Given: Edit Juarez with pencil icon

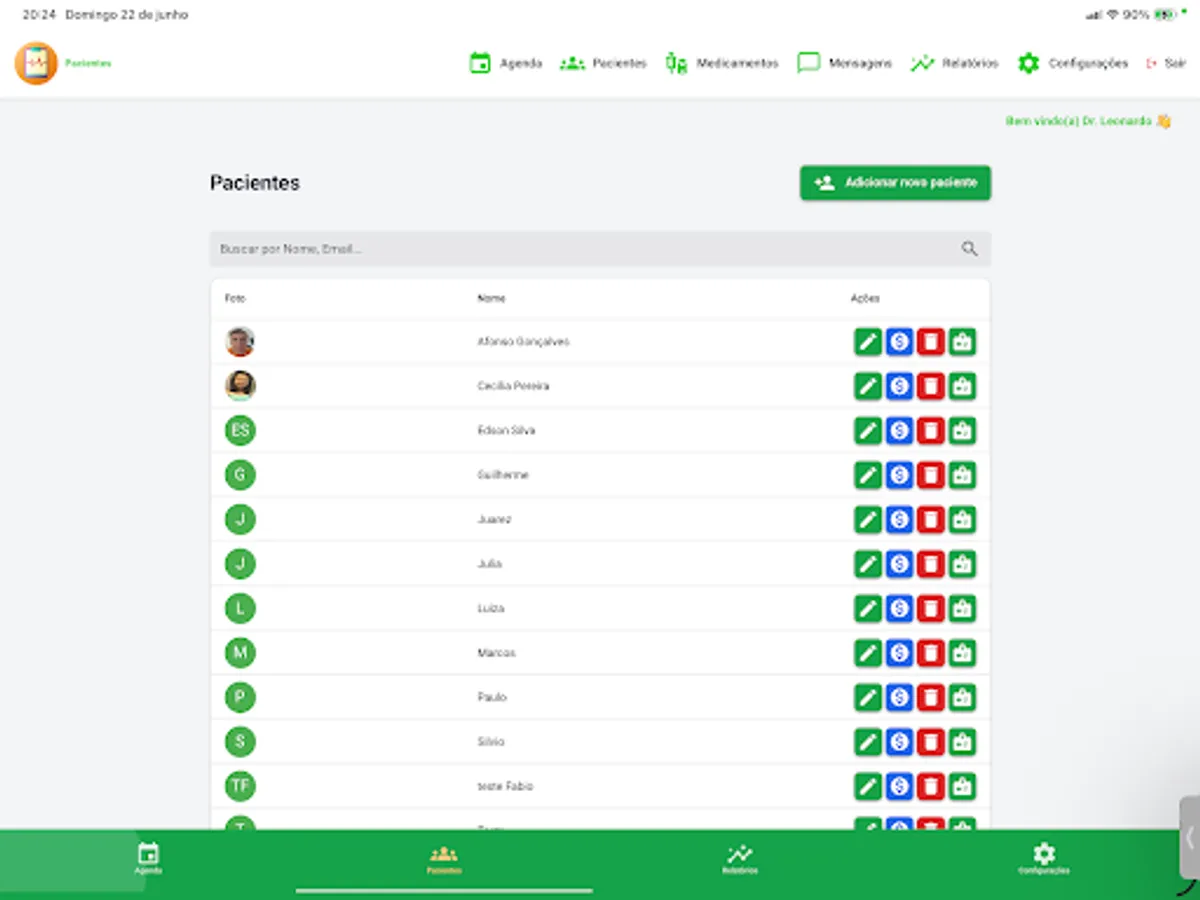Looking at the screenshot, I should (868, 520).
